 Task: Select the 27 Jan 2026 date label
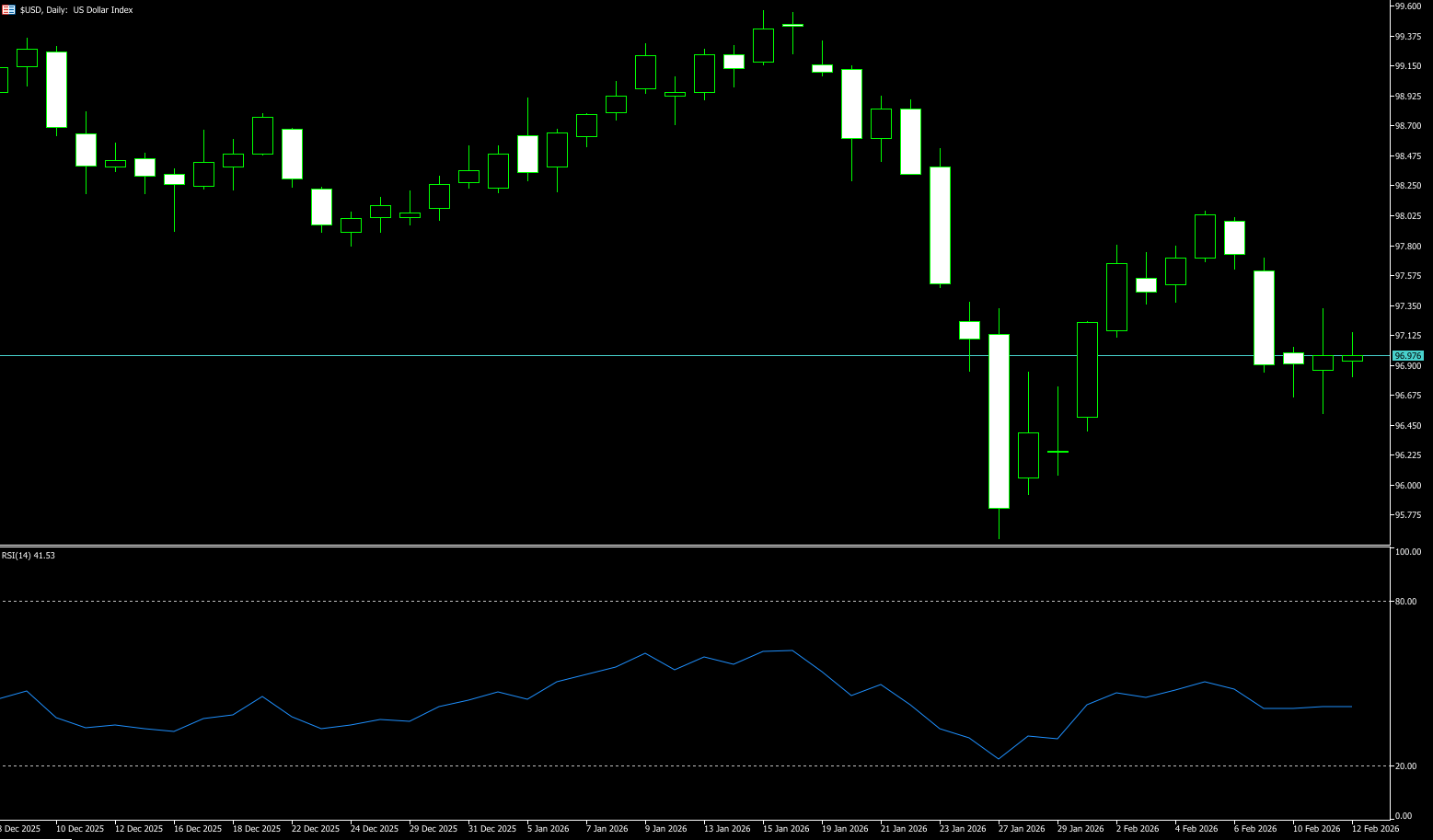[x=1022, y=829]
